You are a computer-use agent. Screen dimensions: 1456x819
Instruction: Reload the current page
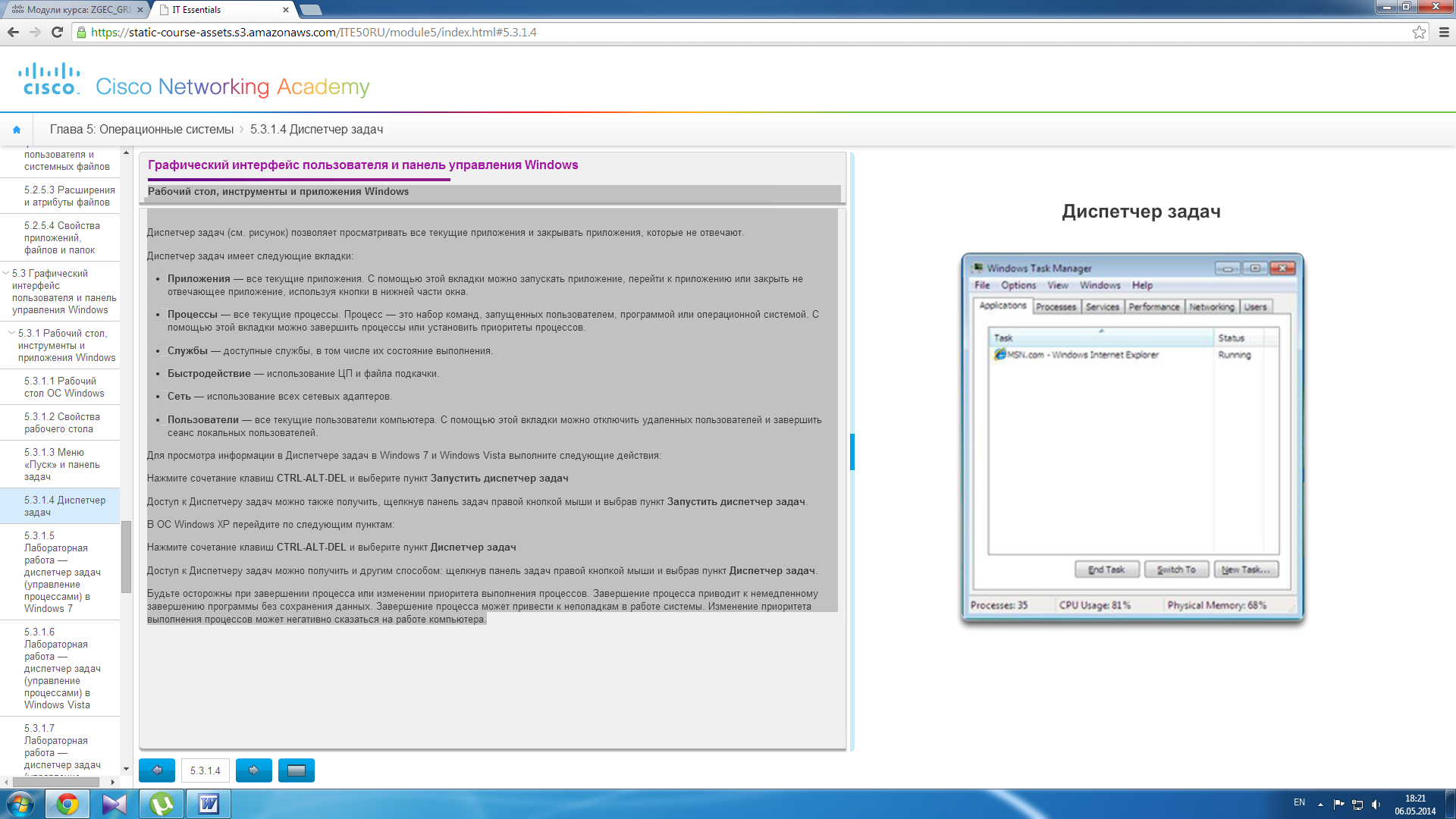[57, 32]
